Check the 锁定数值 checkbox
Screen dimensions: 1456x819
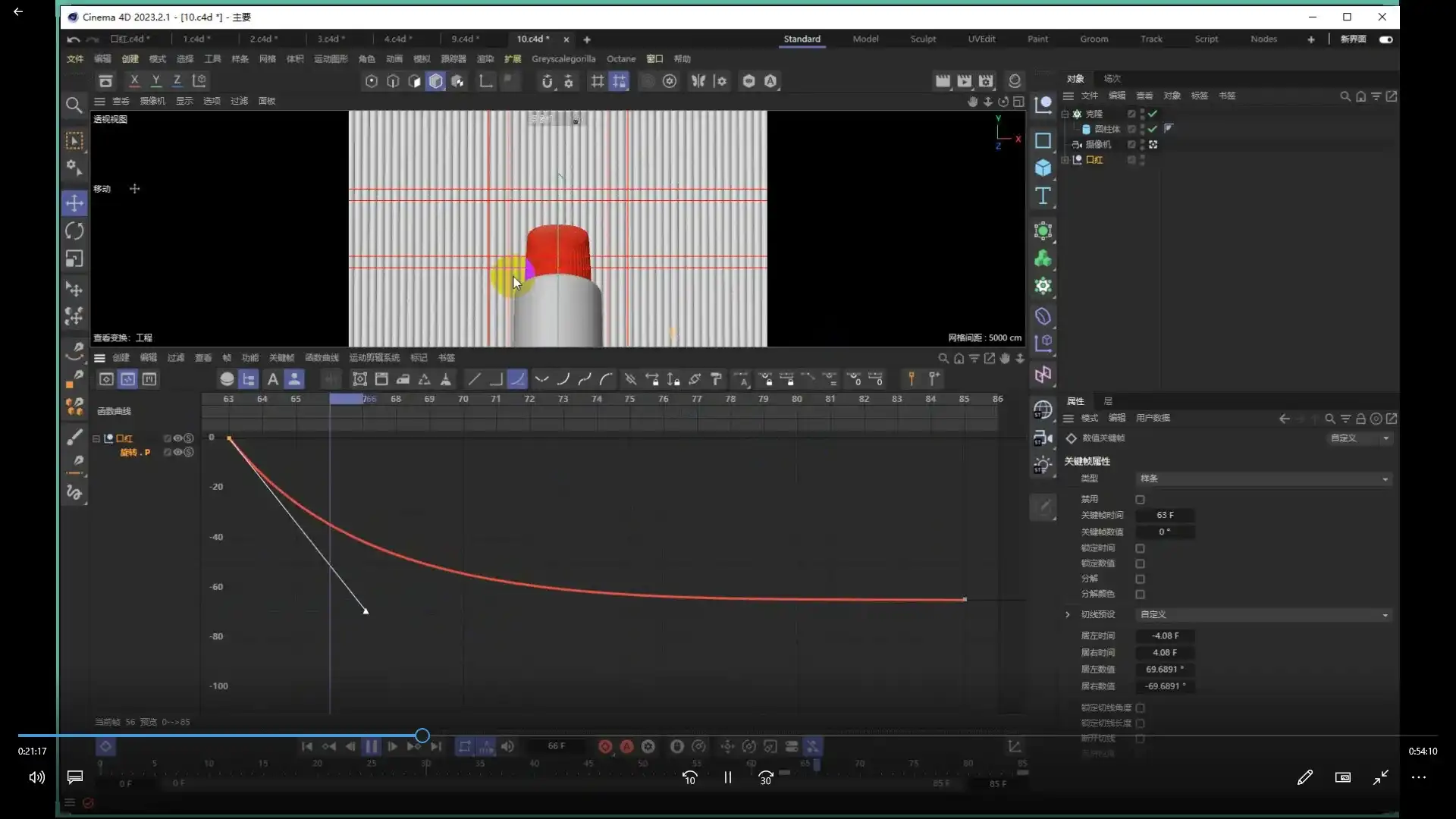click(x=1140, y=563)
